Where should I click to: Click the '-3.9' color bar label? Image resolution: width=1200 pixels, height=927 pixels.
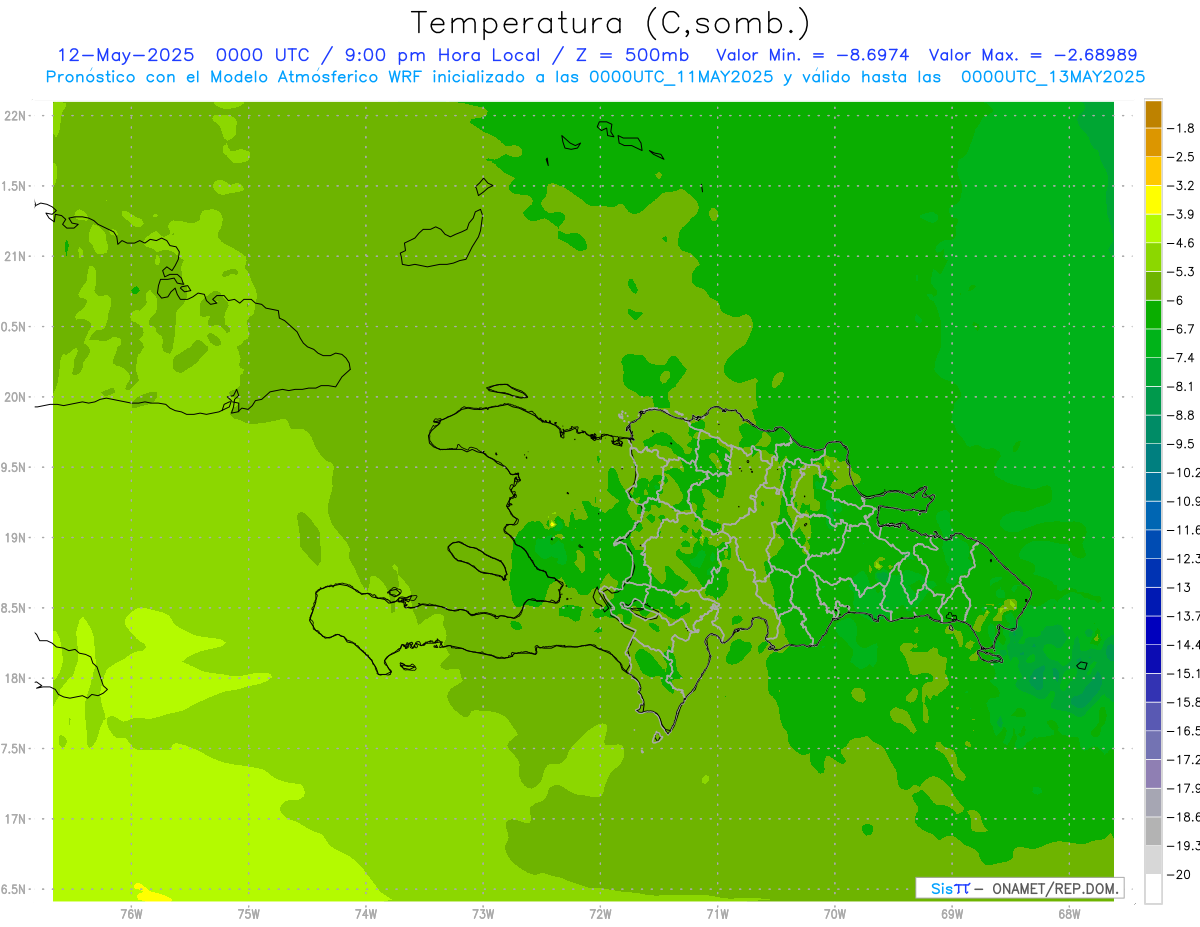point(1181,214)
